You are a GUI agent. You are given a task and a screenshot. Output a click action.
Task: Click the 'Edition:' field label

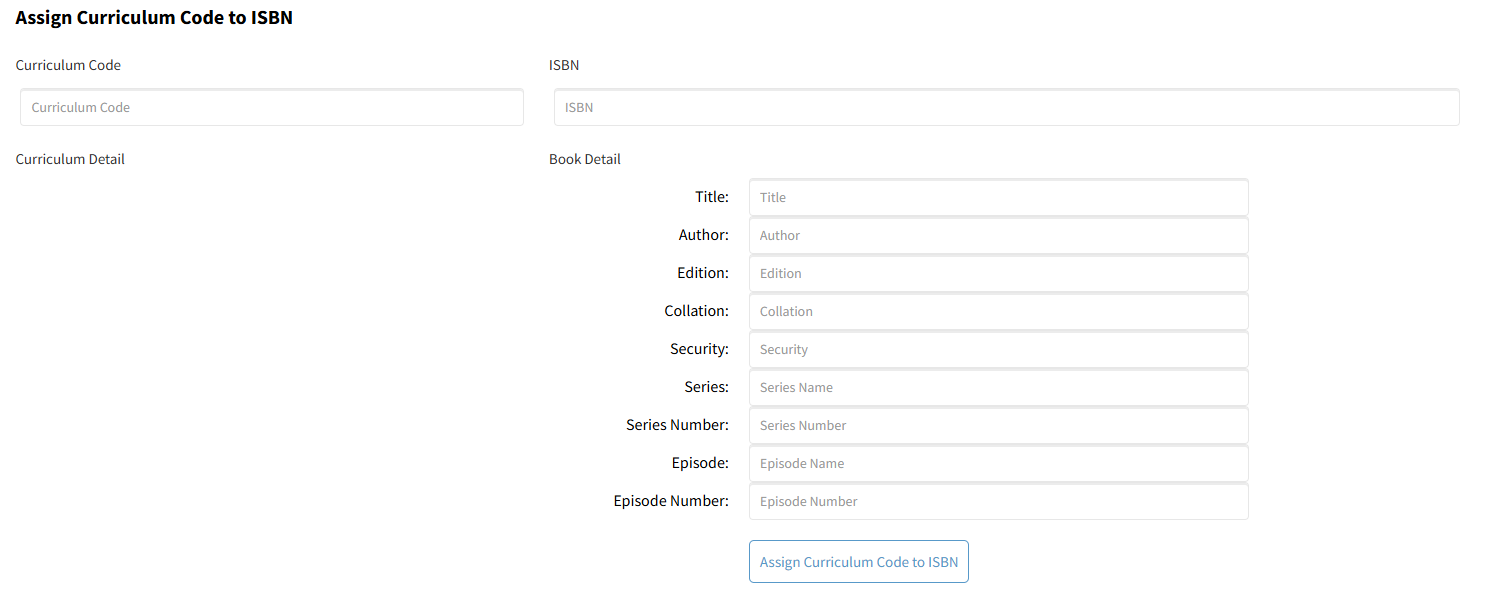pyautogui.click(x=703, y=273)
